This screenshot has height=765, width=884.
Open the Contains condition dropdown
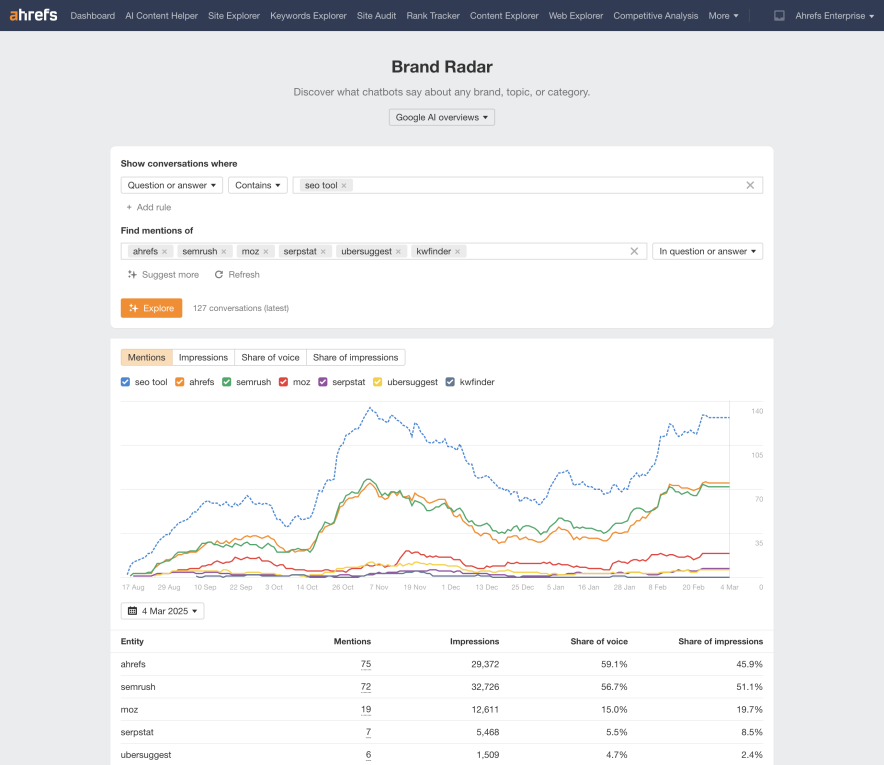[x=258, y=185]
